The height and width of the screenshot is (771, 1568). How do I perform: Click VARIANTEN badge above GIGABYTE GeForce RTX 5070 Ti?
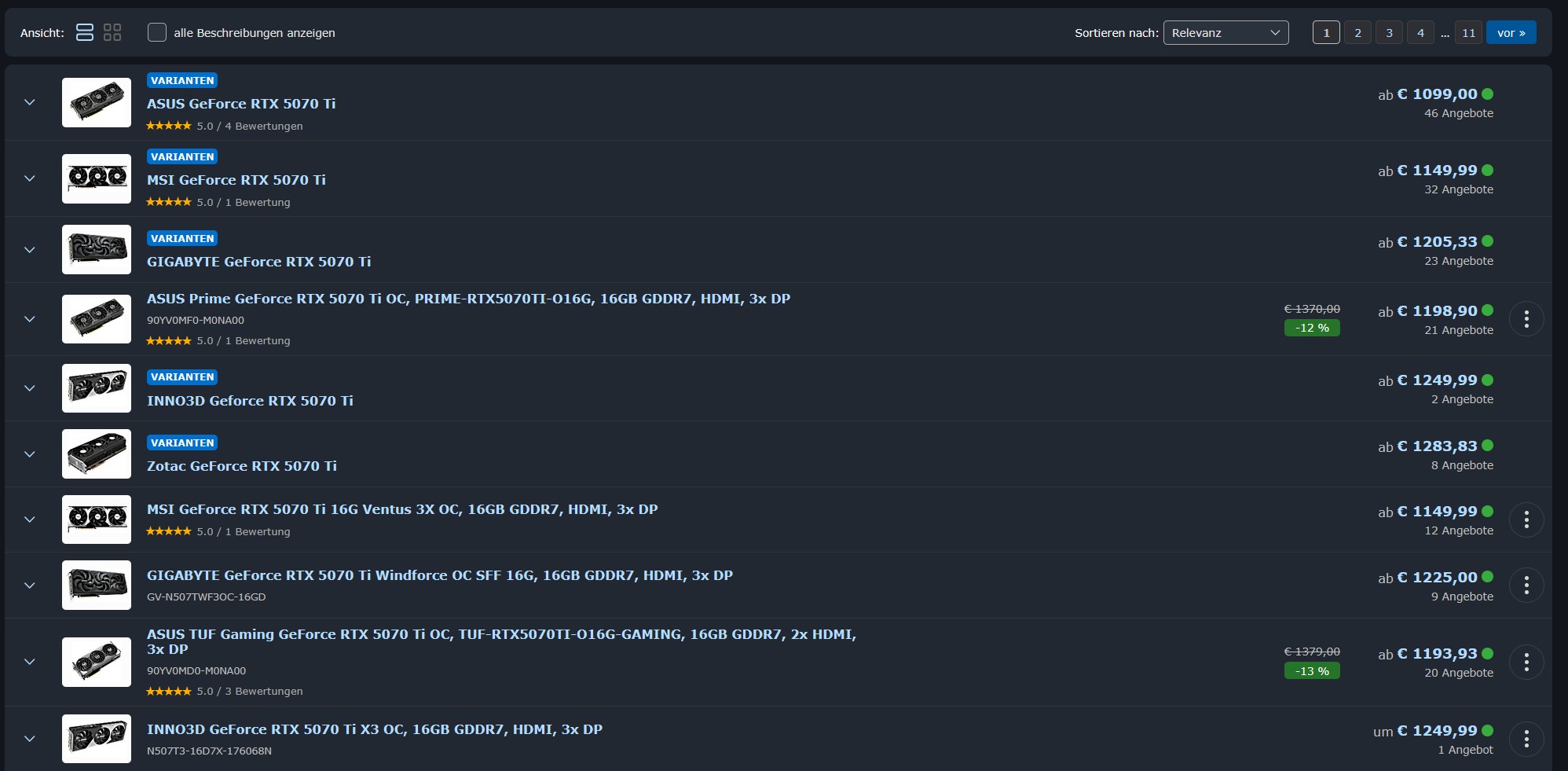pos(182,238)
